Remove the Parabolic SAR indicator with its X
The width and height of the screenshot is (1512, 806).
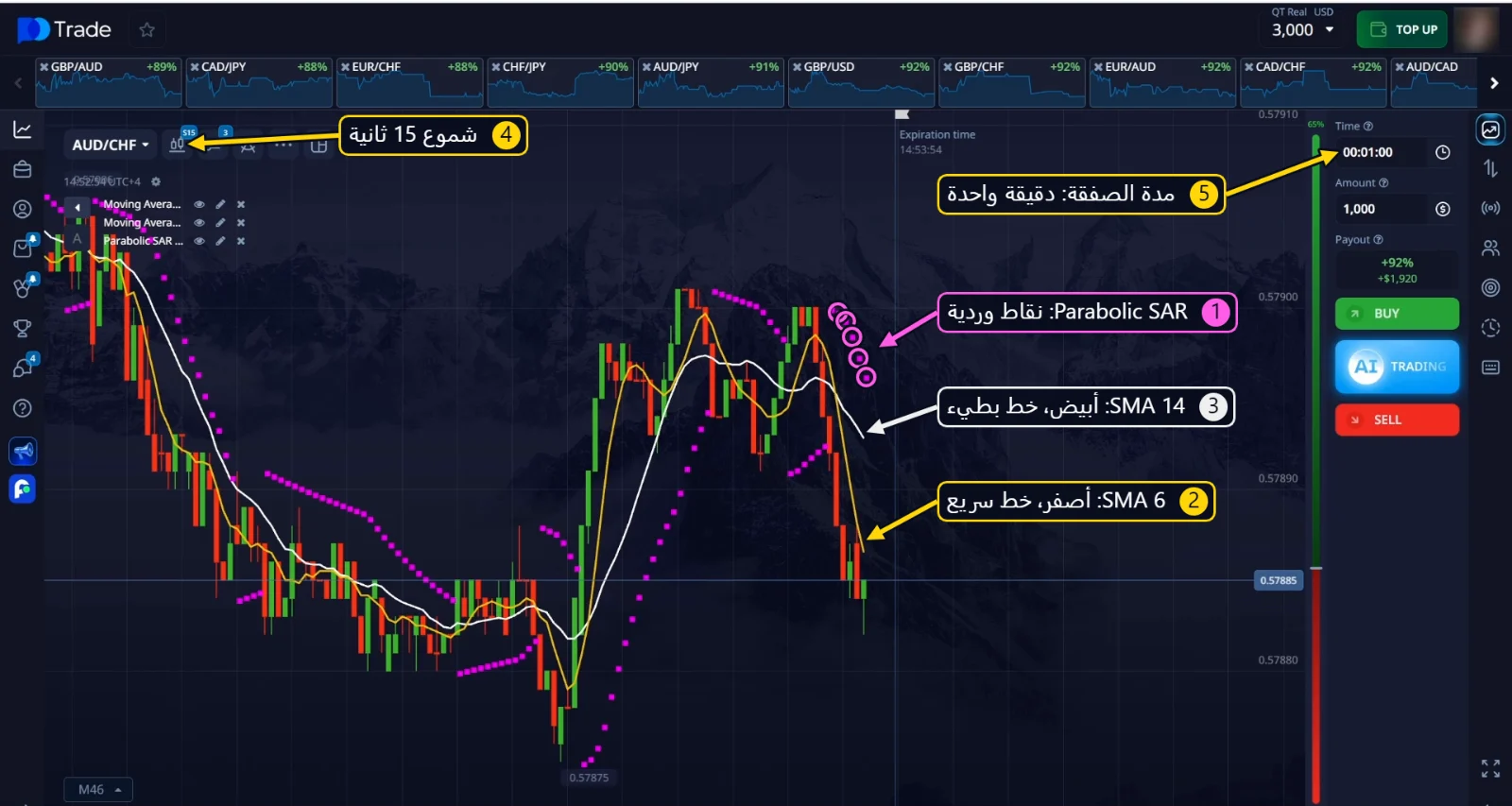tap(241, 241)
